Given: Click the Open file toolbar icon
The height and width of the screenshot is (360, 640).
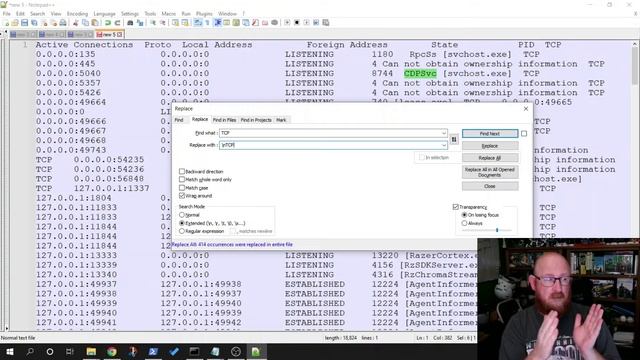Looking at the screenshot, I should [15, 23].
